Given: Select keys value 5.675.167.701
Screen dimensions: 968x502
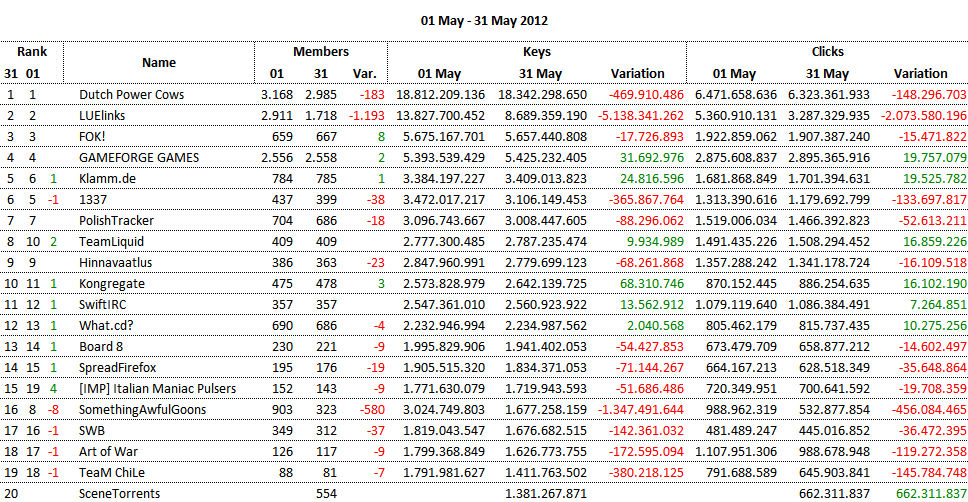Looking at the screenshot, I should pyautogui.click(x=444, y=136).
